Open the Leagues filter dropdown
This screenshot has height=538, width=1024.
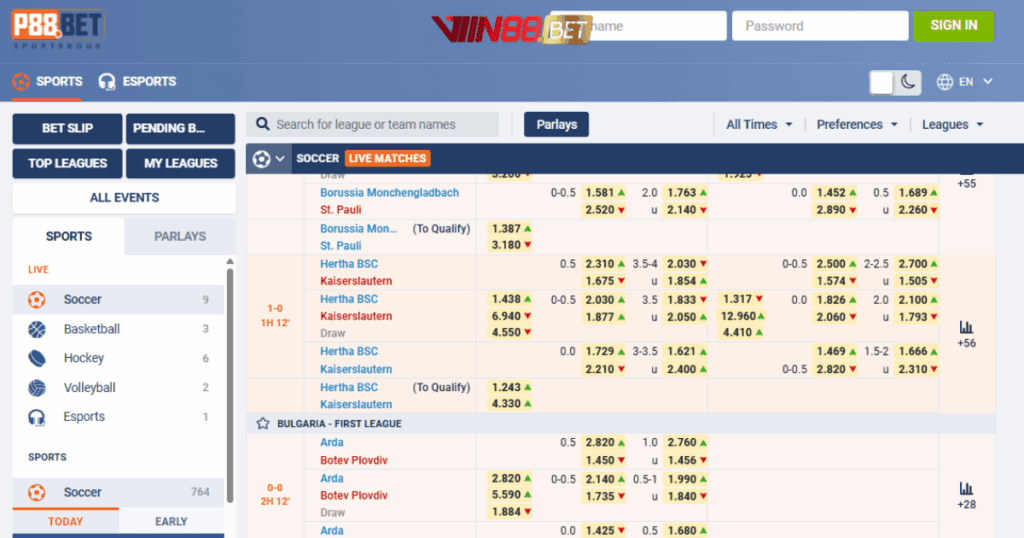click(x=952, y=124)
